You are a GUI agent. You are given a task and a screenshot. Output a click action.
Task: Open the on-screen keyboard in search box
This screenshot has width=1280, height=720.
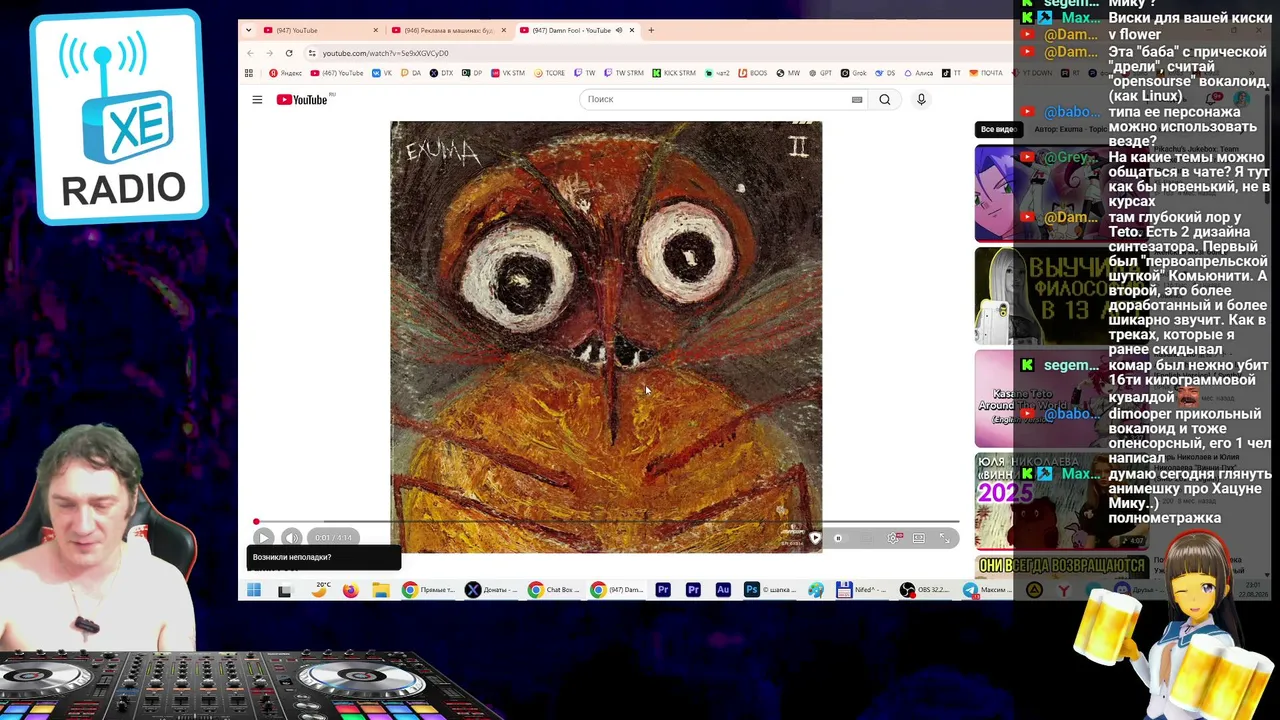coord(857,99)
